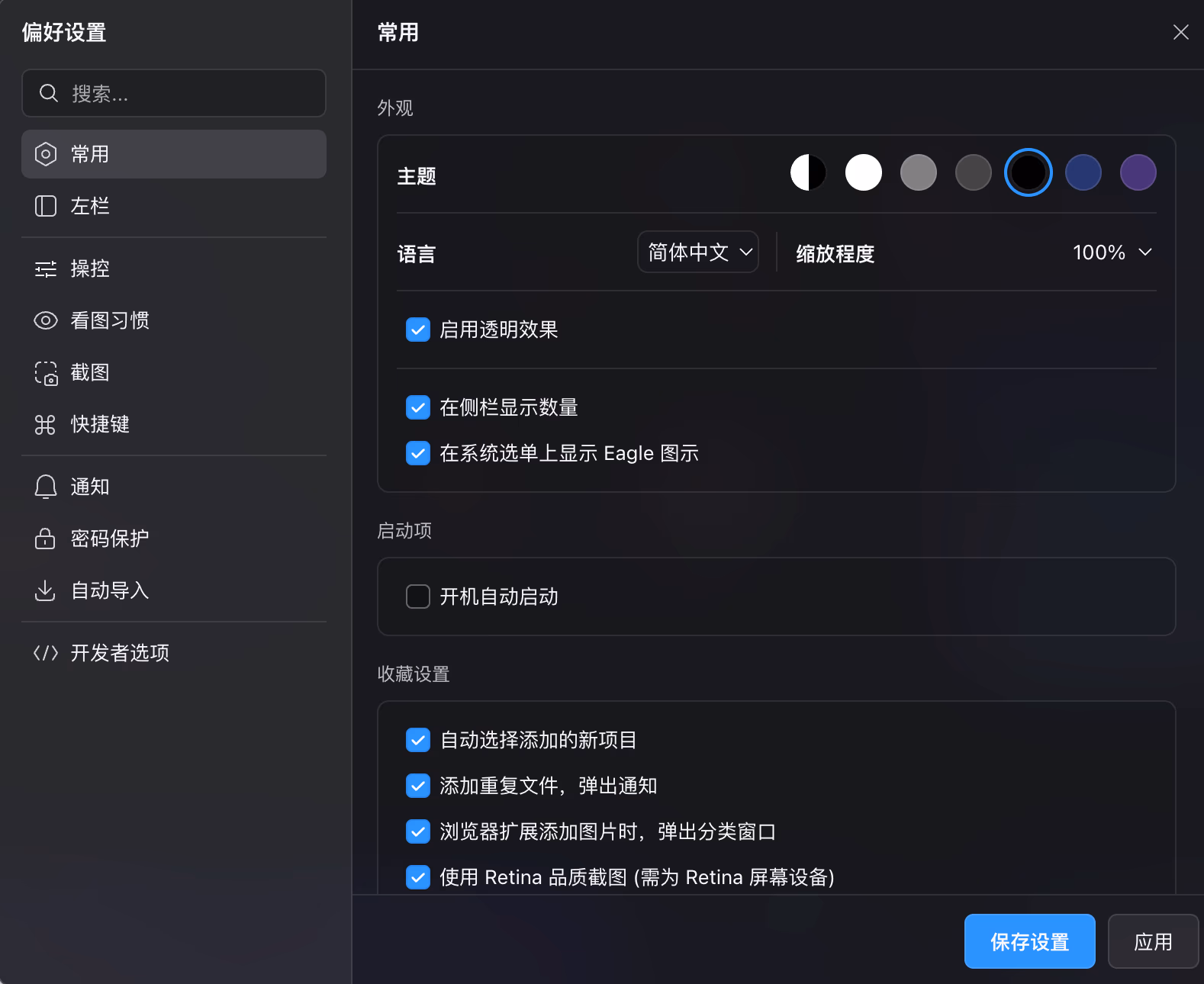Click the sliders icon beside 操控
This screenshot has width=1204, height=984.
tap(46, 269)
